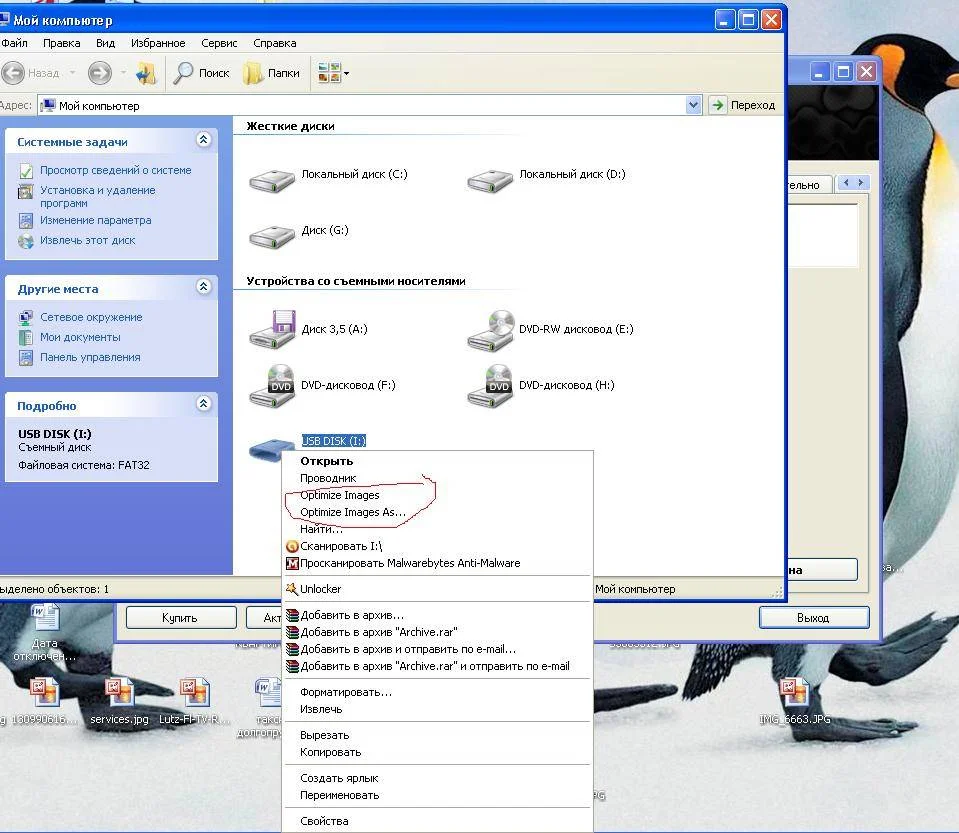959x833 pixels.
Task: Choose Optimize Images in context menu
Action: pos(438,495)
